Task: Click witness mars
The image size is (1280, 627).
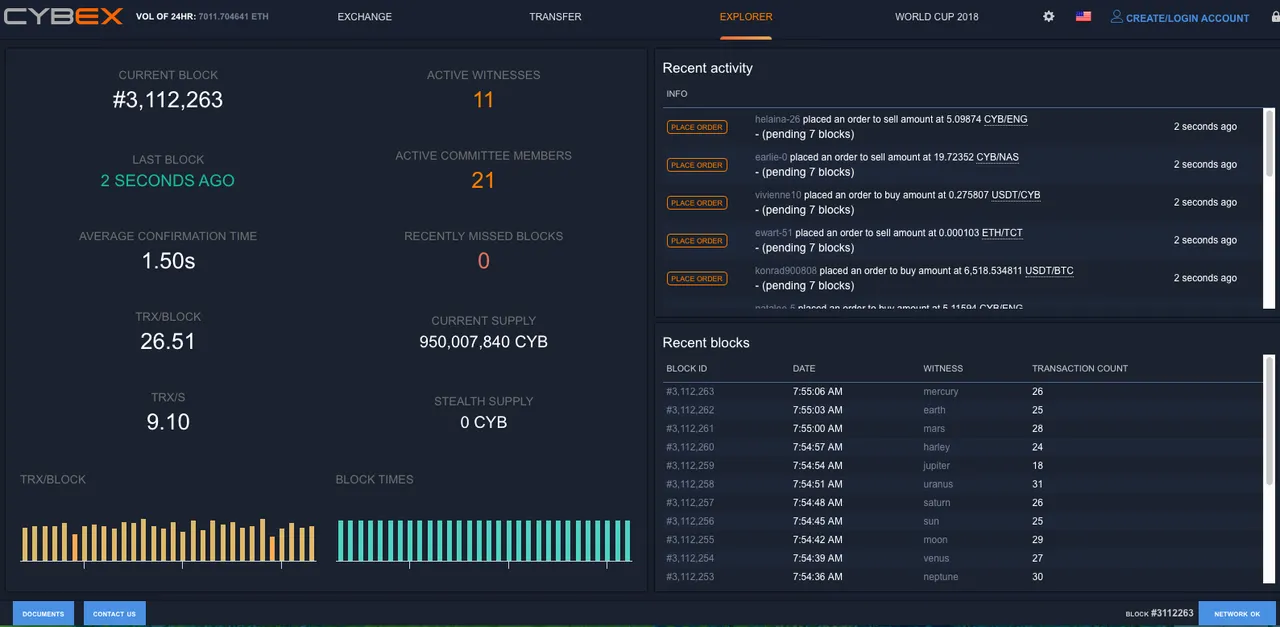Action: tap(934, 429)
